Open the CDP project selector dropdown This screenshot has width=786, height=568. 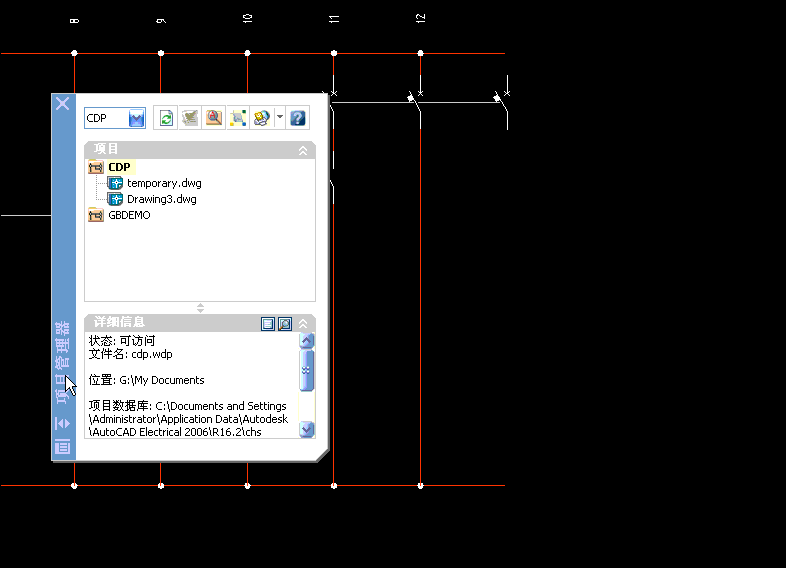click(x=137, y=118)
